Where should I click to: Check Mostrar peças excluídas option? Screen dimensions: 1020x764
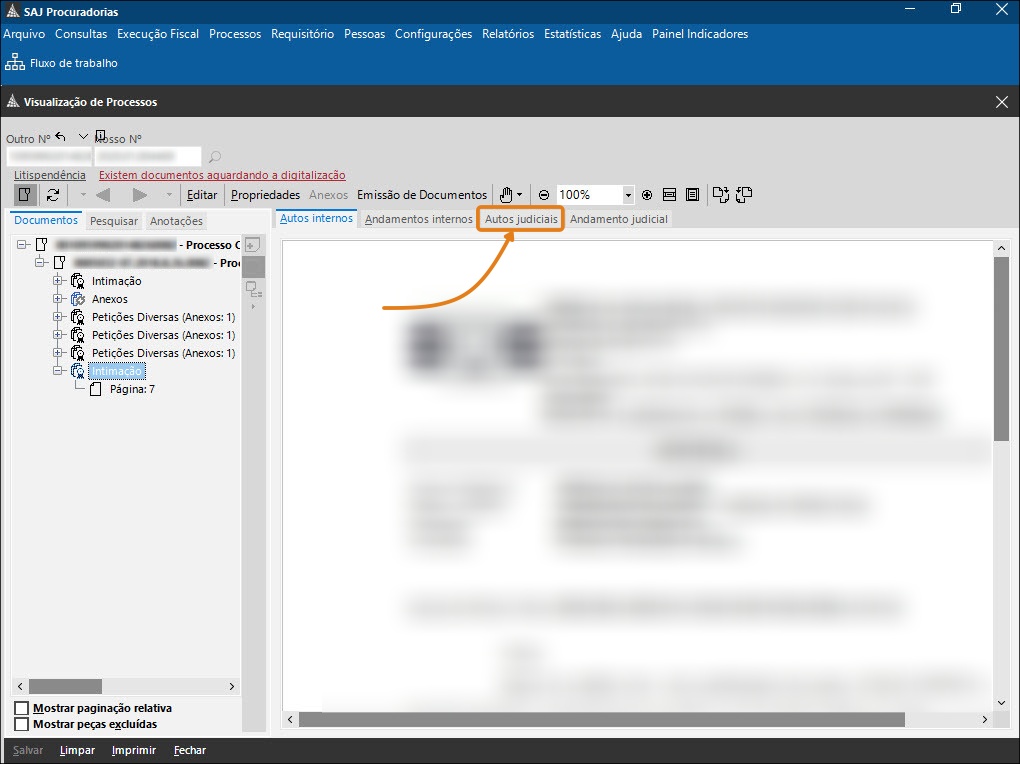point(22,724)
